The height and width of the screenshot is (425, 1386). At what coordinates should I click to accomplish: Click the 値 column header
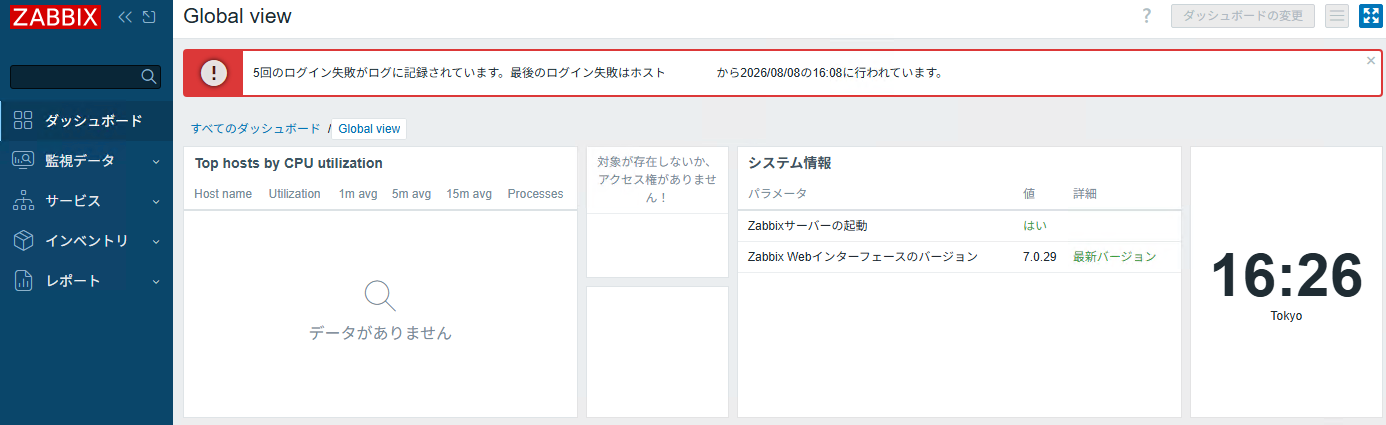[x=1029, y=194]
